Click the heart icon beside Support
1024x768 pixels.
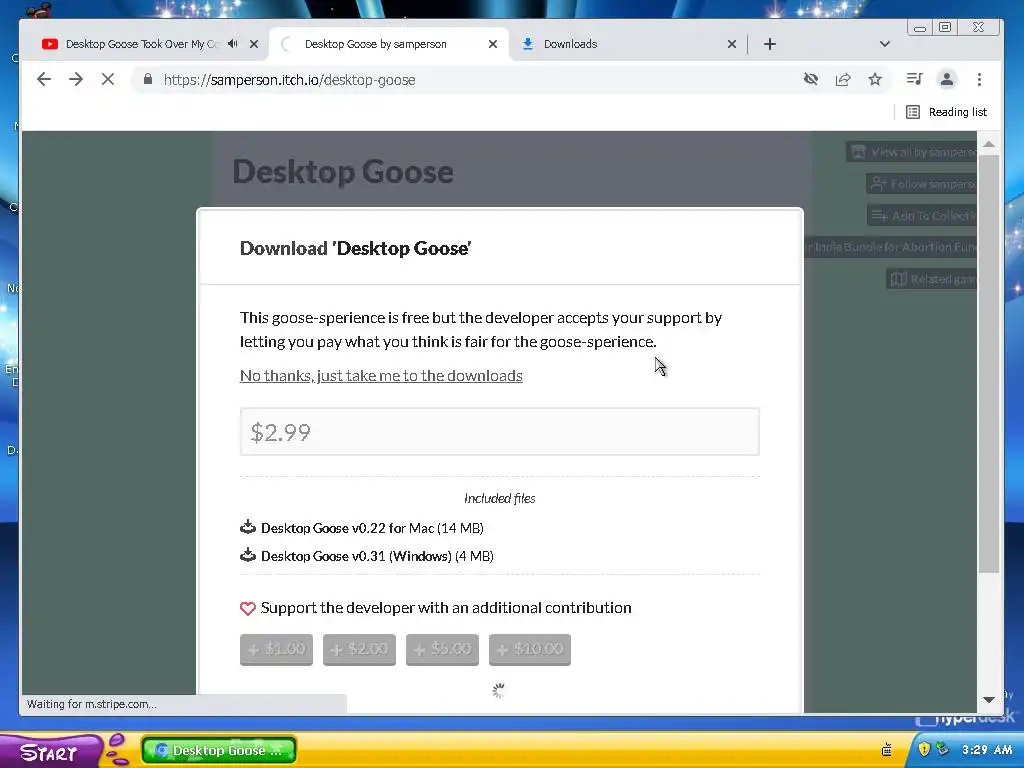(248, 609)
